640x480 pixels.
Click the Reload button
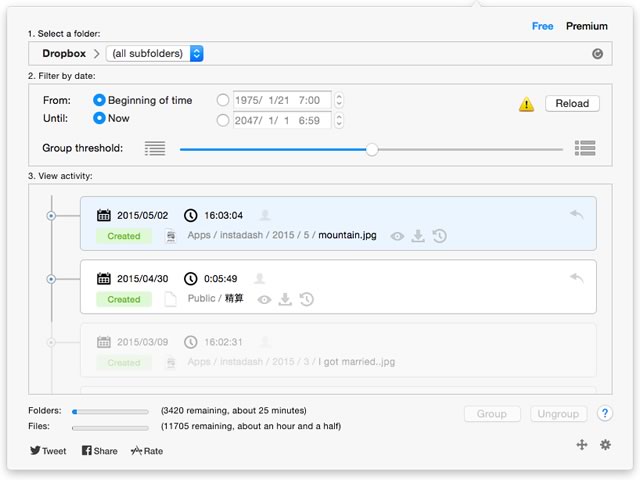(572, 103)
